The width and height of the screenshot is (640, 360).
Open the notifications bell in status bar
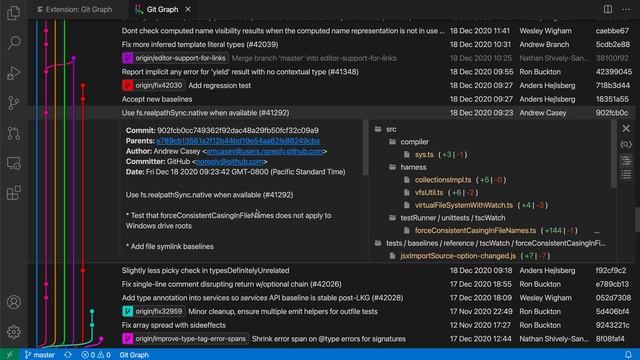tap(628, 355)
